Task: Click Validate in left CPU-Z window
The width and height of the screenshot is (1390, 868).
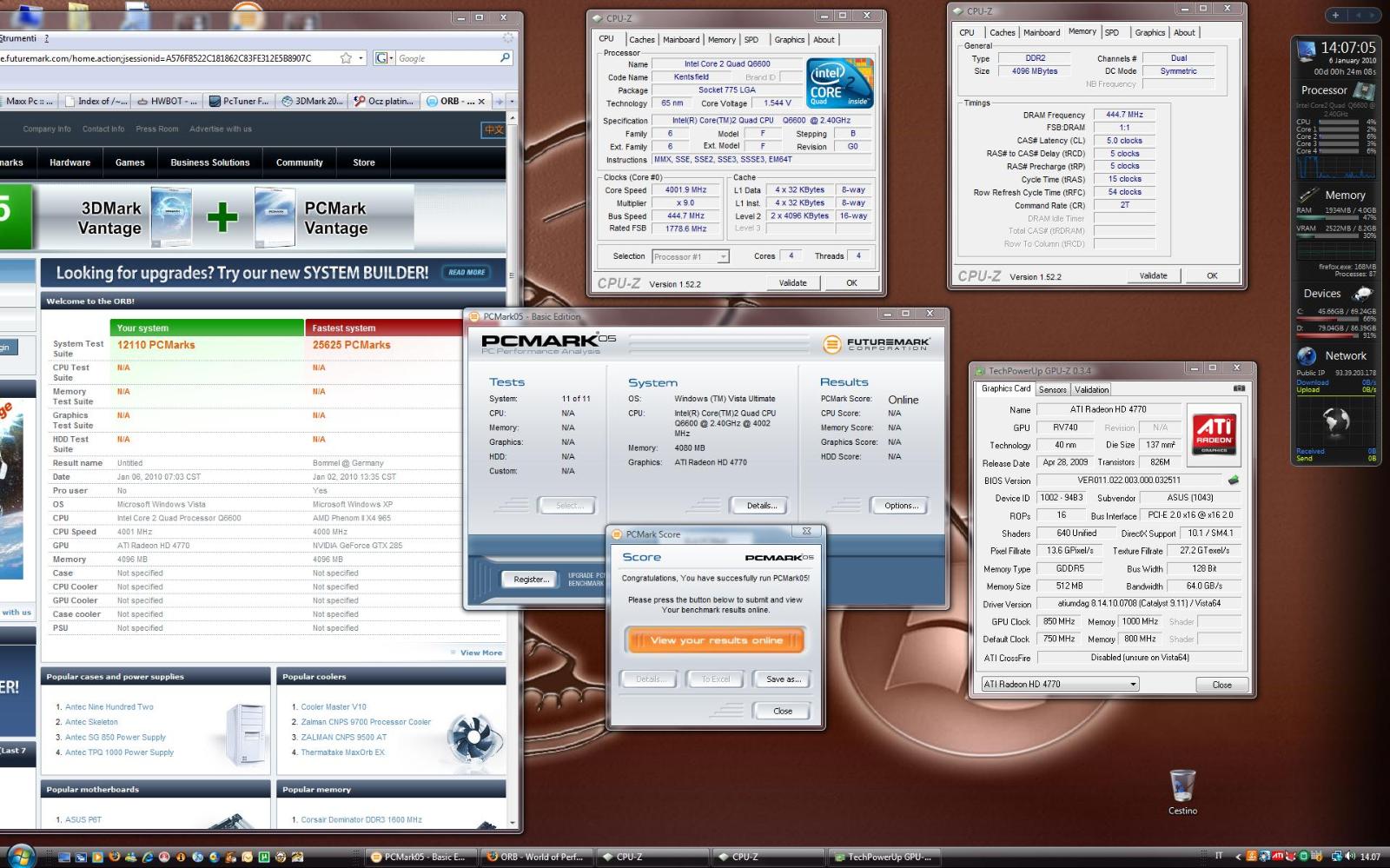Action: click(792, 282)
